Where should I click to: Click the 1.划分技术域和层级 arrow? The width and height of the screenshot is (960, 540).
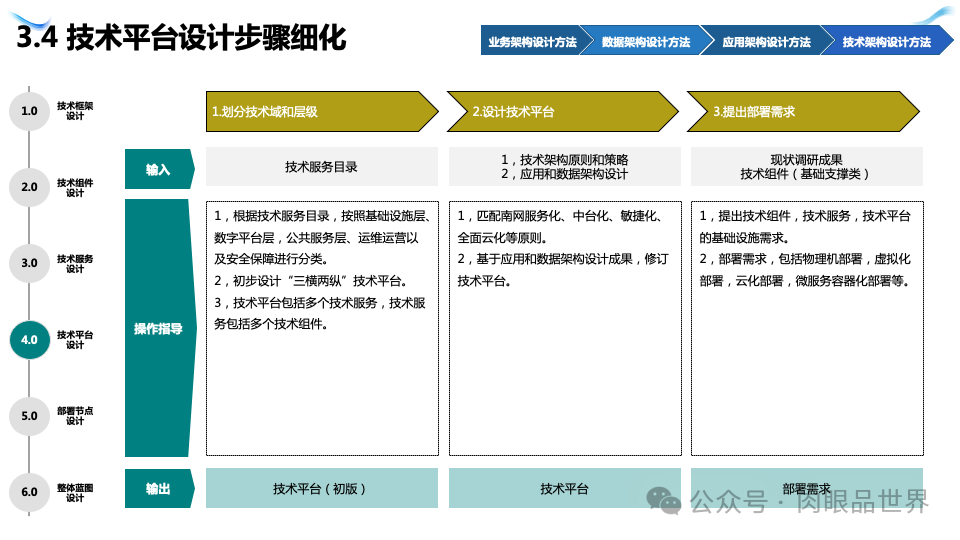(322, 111)
